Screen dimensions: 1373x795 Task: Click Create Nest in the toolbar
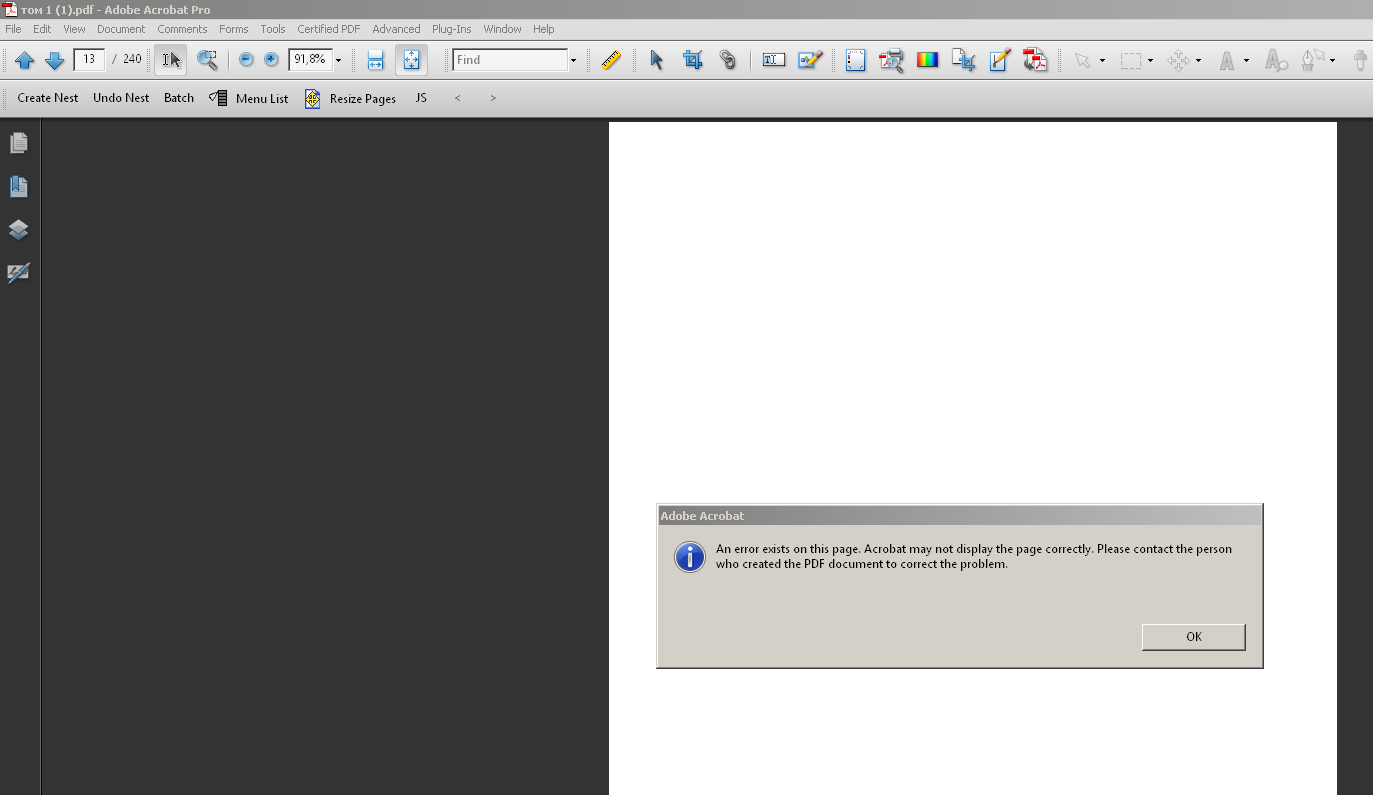tap(48, 98)
